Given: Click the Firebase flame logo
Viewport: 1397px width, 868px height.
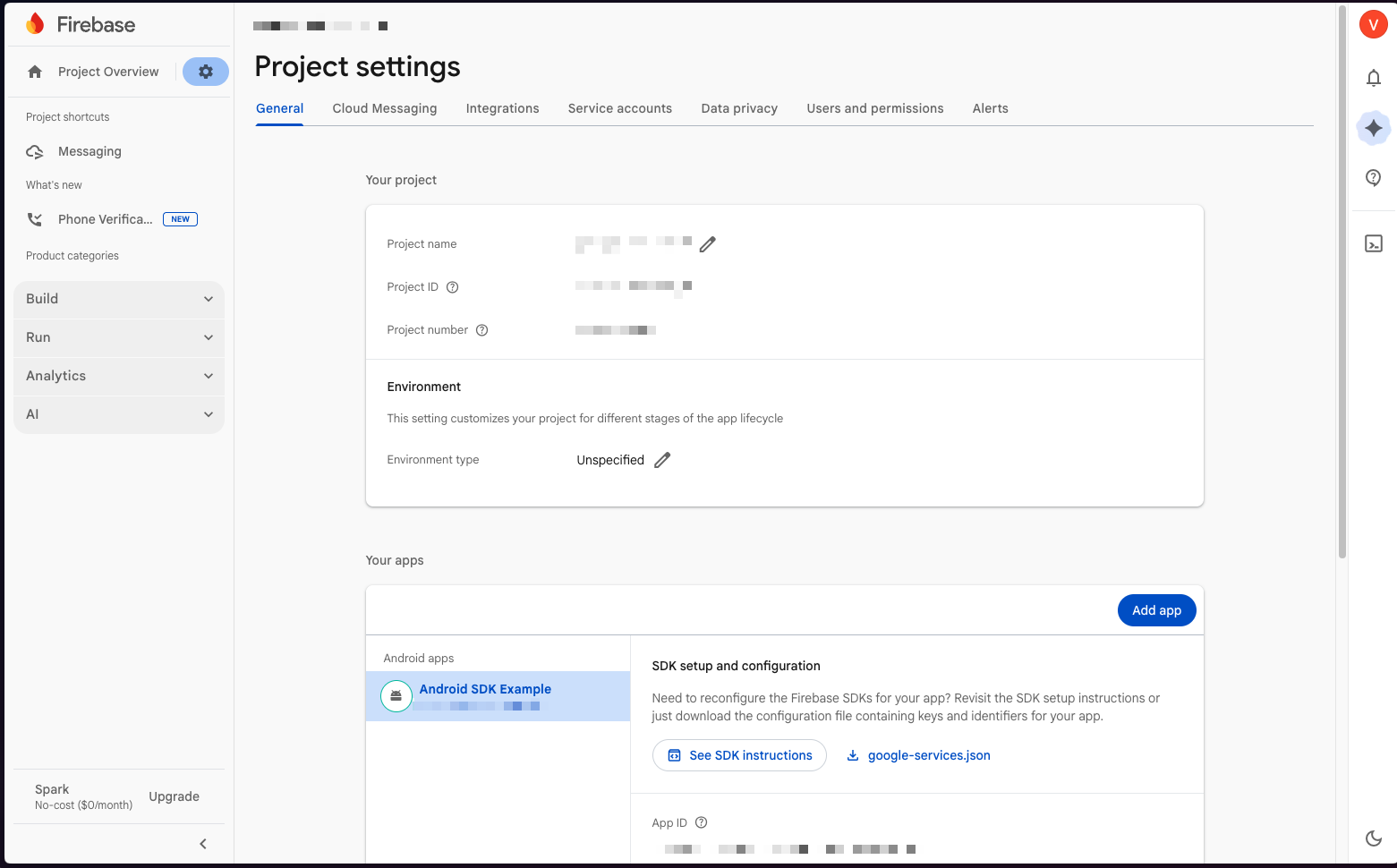Looking at the screenshot, I should pos(34,23).
